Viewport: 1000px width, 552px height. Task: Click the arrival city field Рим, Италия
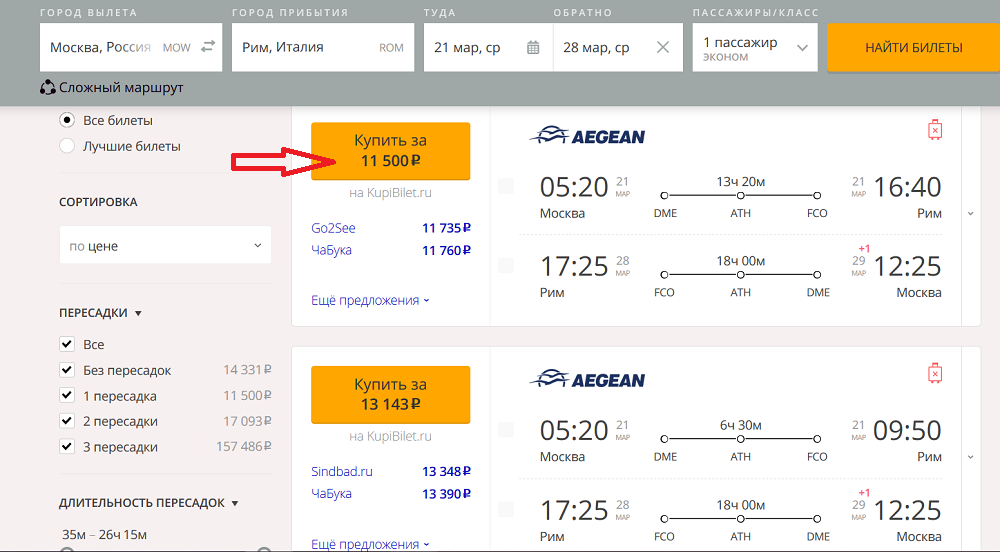323,48
